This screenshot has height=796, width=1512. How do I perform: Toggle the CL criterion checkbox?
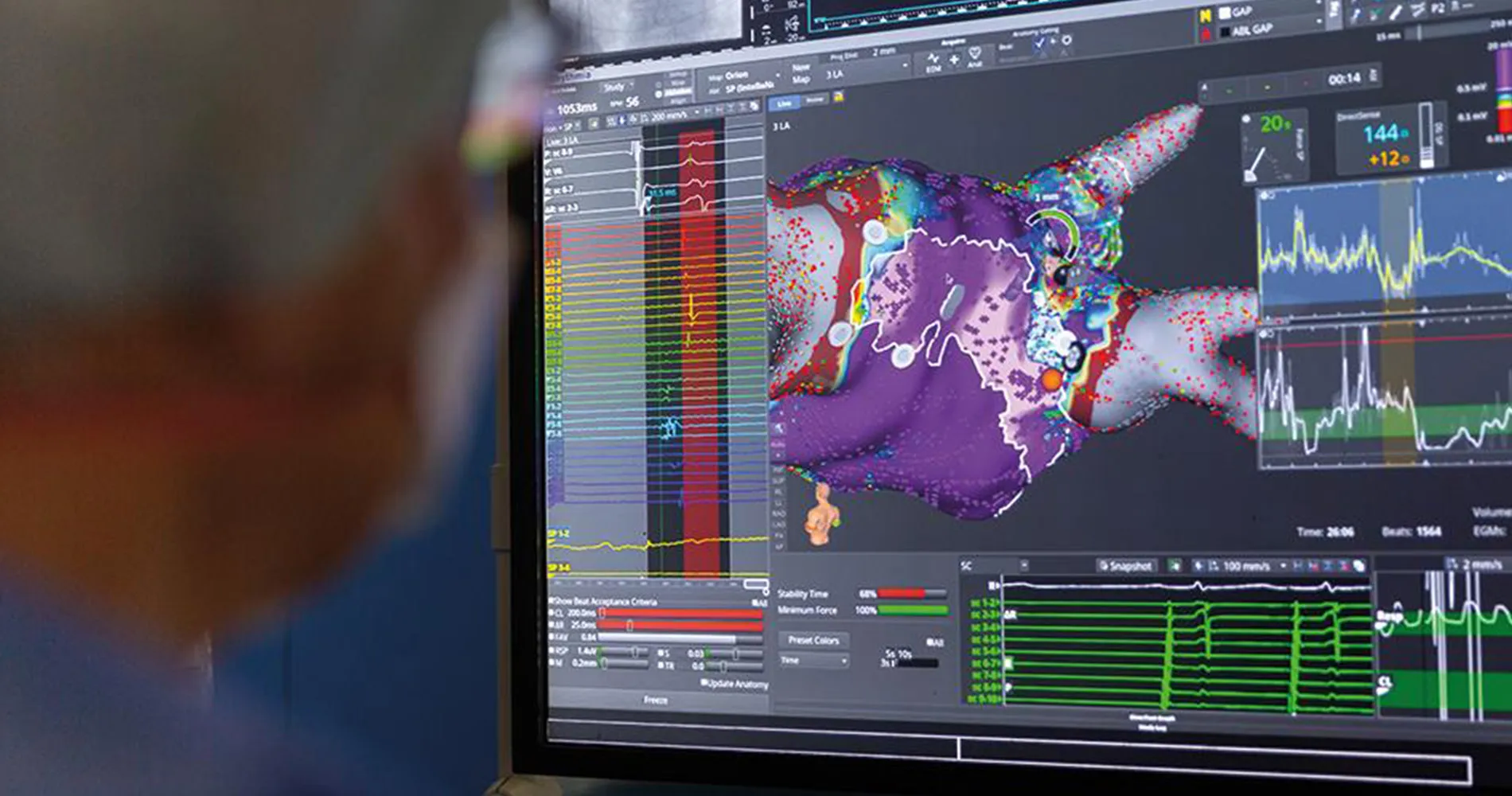pos(551,613)
